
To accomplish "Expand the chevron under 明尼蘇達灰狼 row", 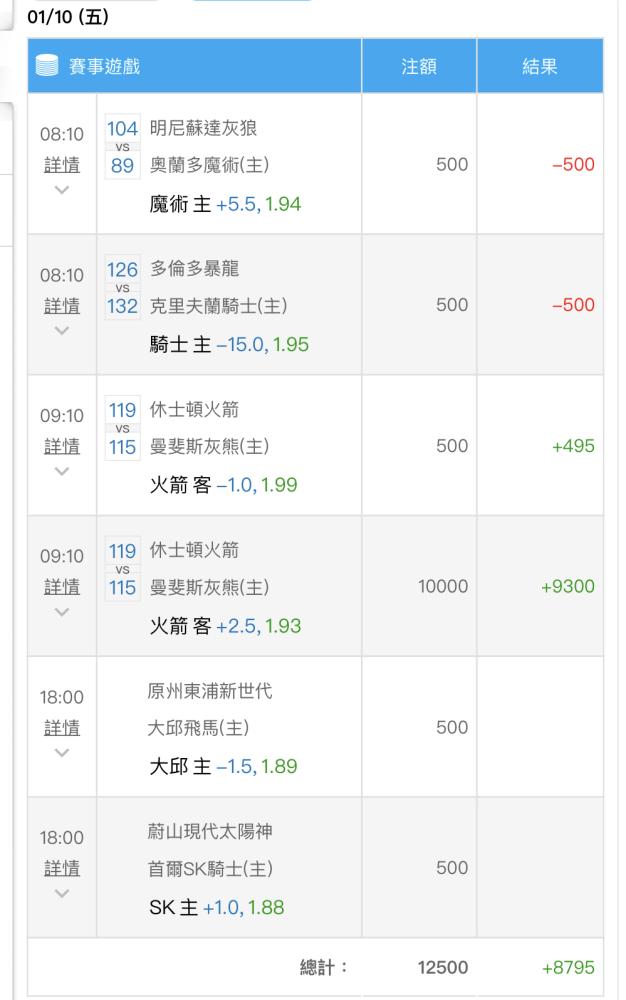I will 62,189.
